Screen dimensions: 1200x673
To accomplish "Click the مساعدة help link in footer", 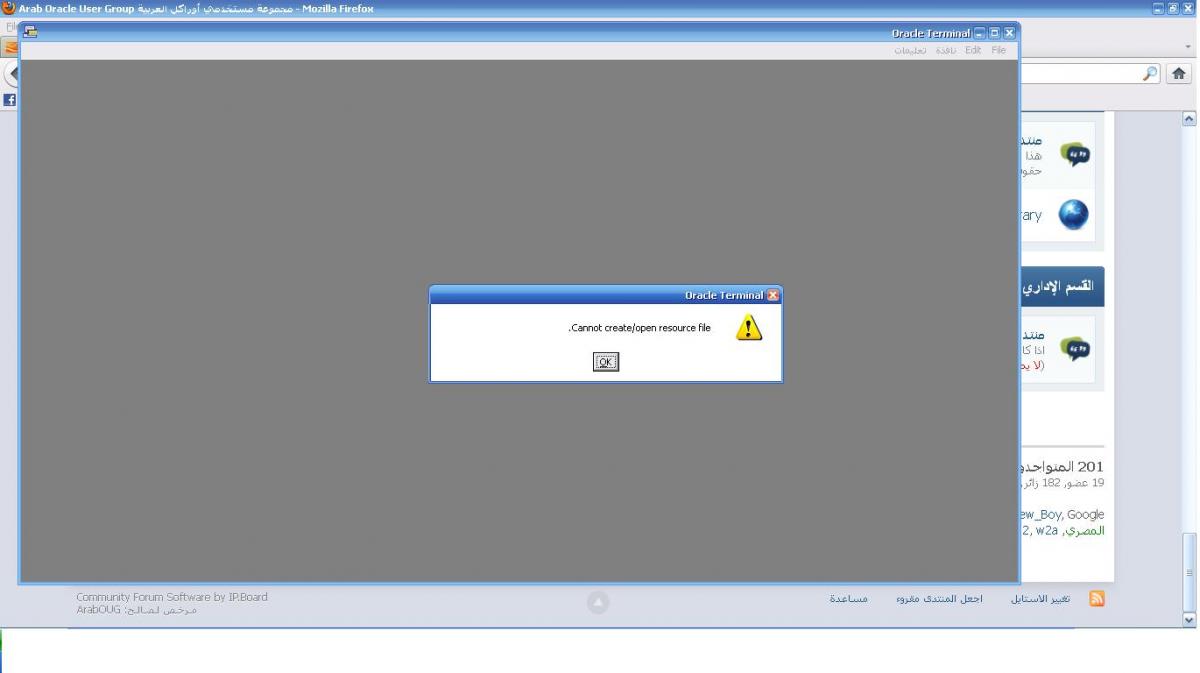I will 848,599.
